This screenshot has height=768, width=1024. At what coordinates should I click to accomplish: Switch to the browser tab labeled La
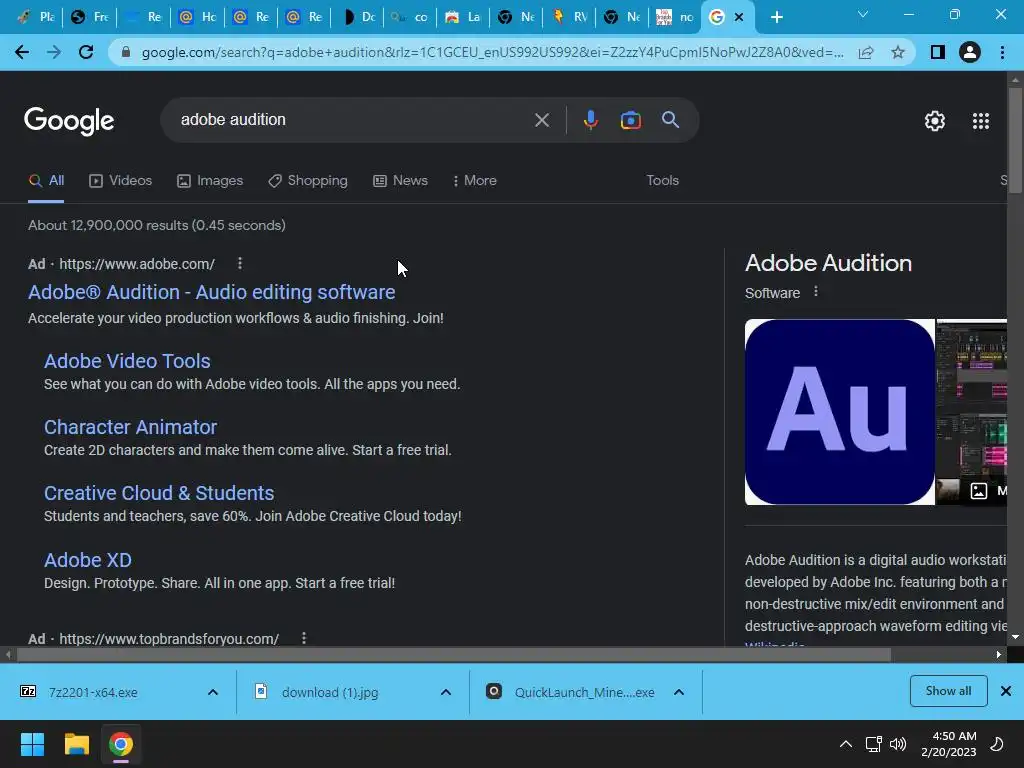462,17
